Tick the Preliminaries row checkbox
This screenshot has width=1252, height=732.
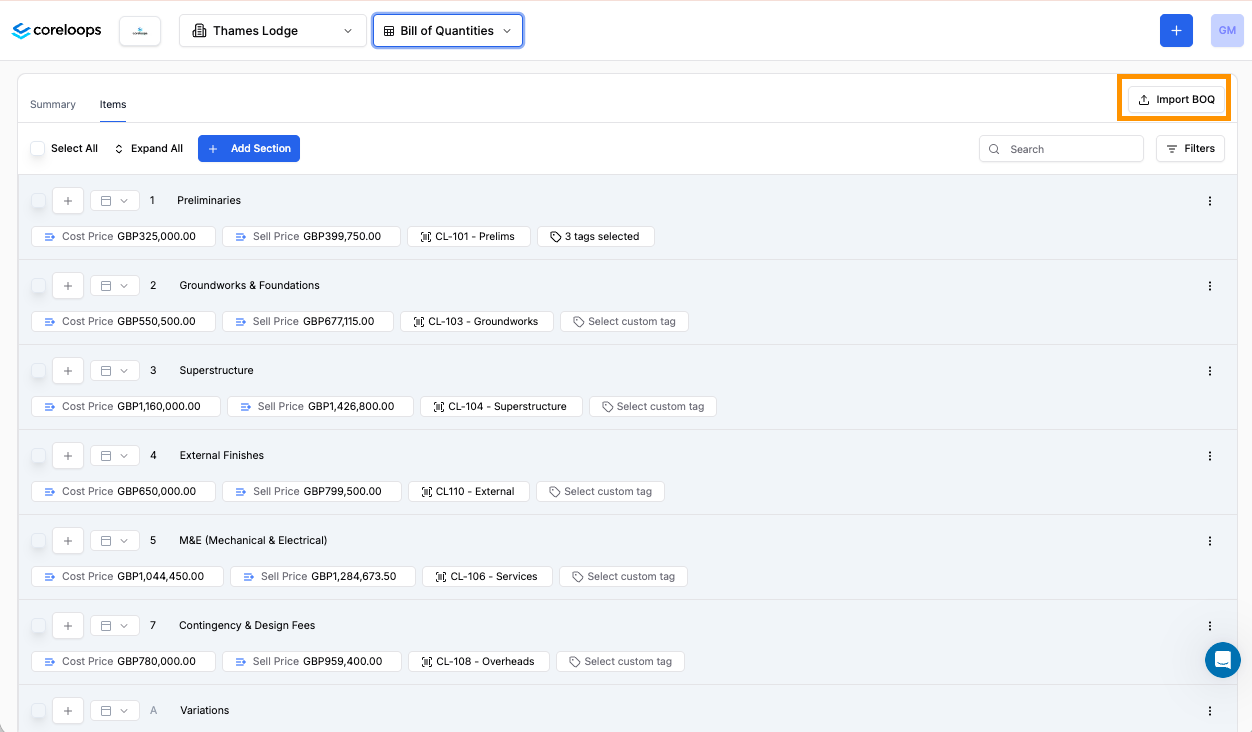coord(38,201)
